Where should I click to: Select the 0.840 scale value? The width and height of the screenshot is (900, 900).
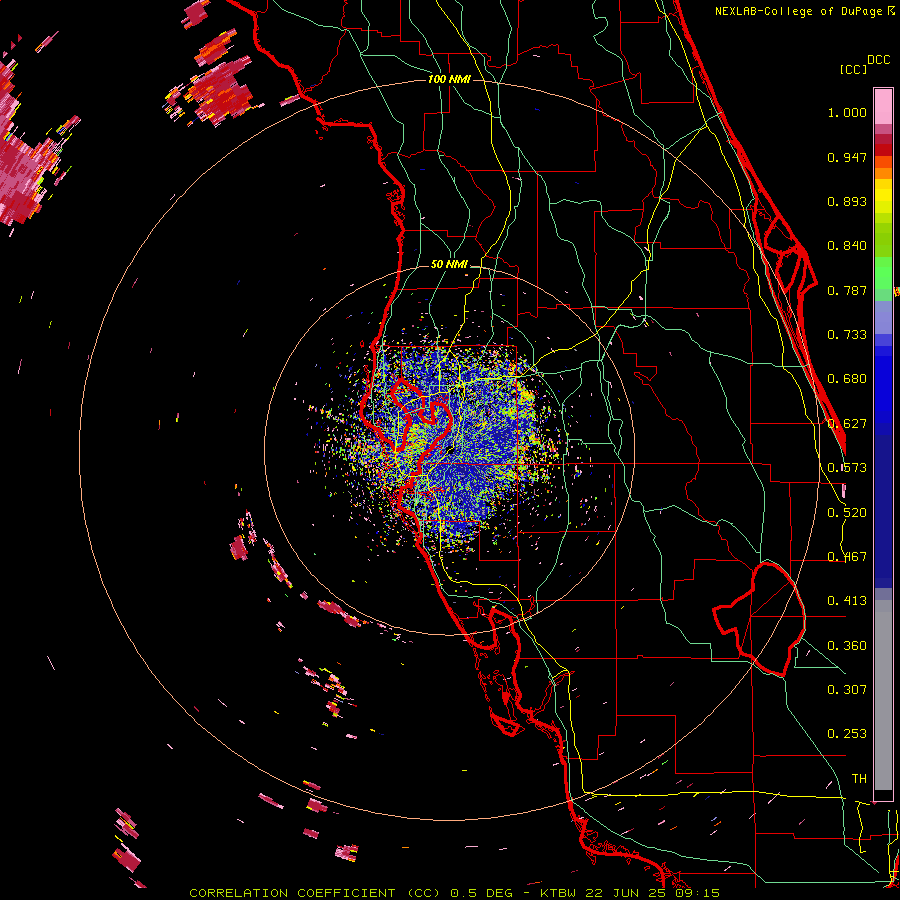(x=847, y=246)
